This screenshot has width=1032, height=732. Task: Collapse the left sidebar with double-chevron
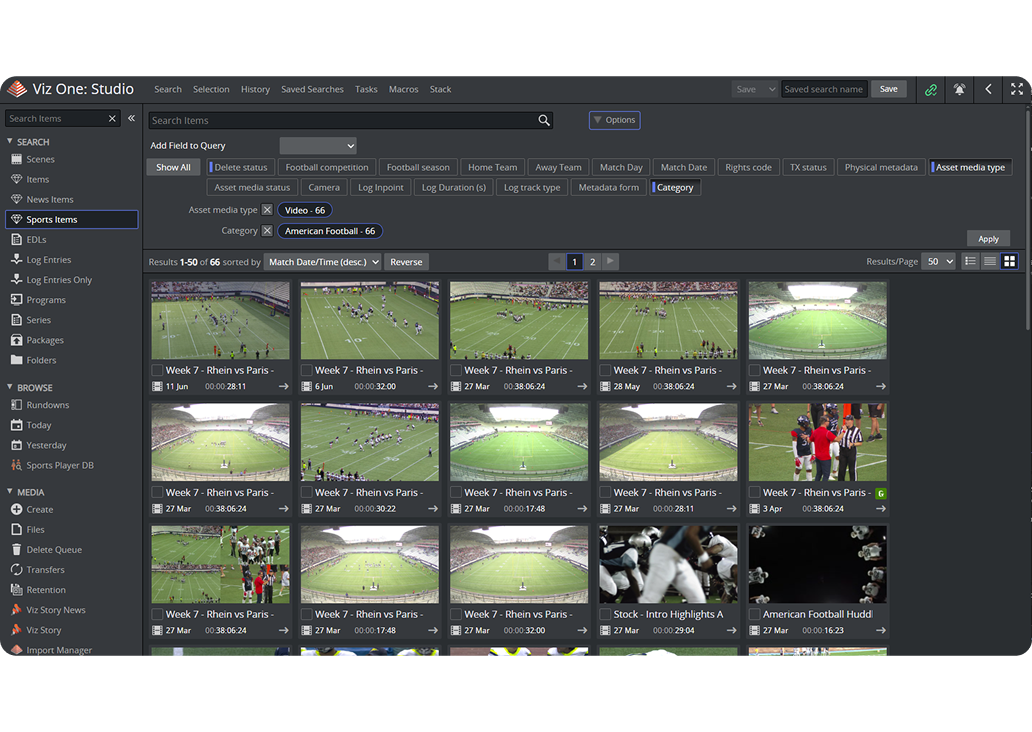click(131, 118)
